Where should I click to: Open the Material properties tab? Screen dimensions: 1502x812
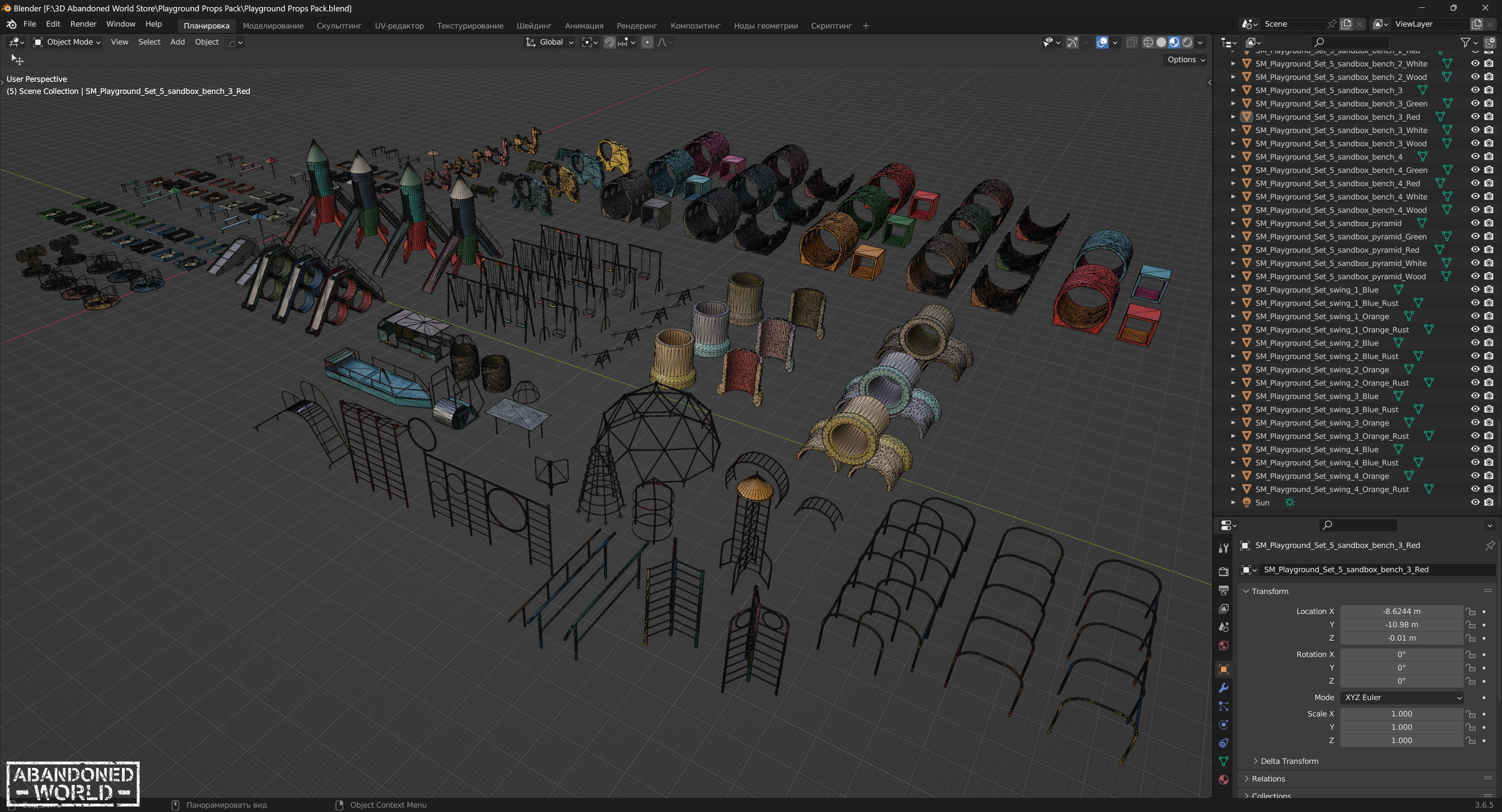[x=1223, y=780]
